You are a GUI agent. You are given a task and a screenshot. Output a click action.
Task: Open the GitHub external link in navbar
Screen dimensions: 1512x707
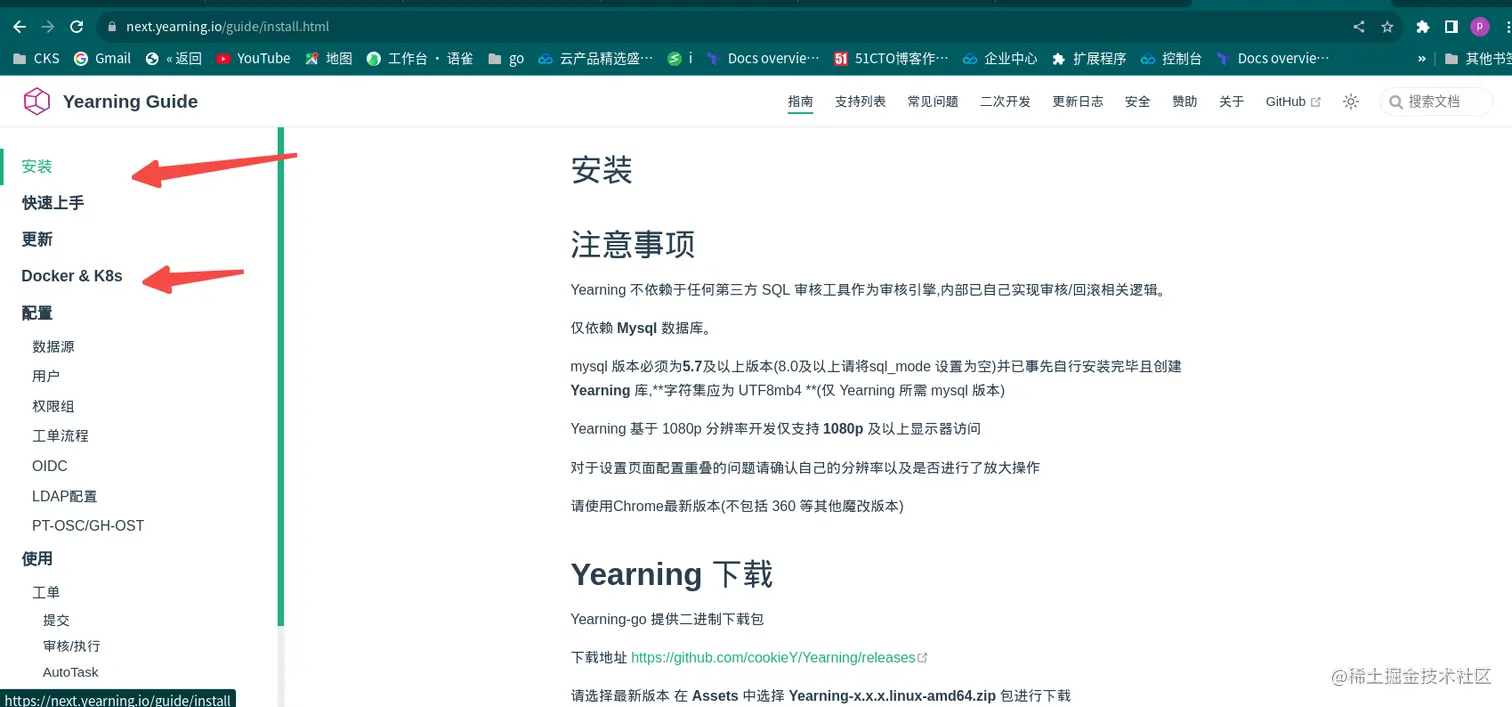[1293, 101]
